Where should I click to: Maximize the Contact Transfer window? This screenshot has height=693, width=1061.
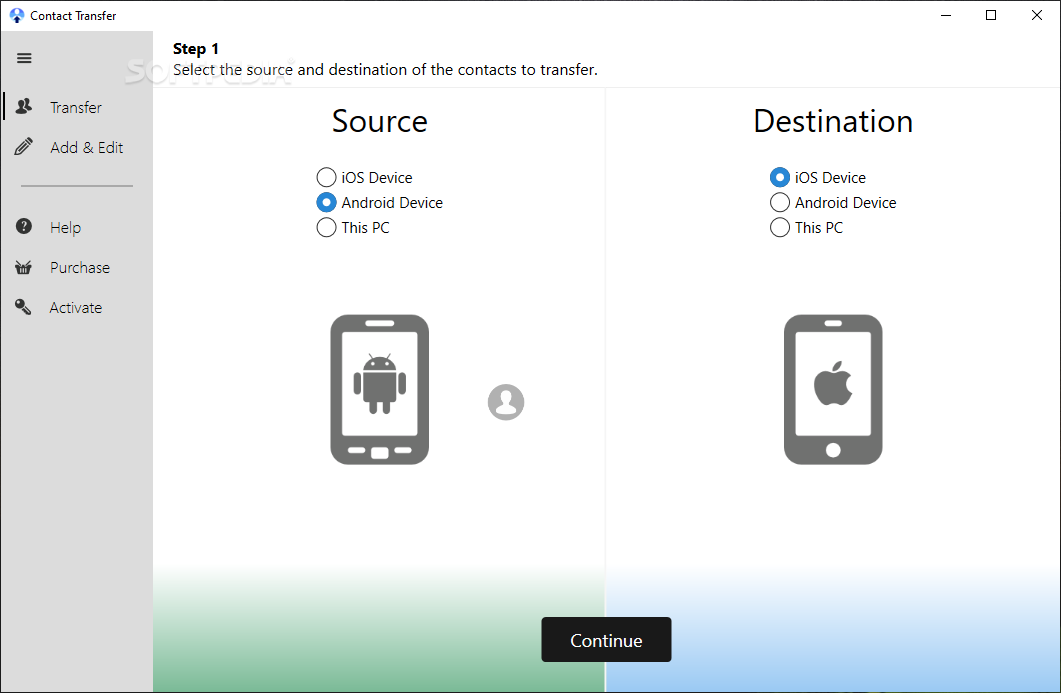991,15
